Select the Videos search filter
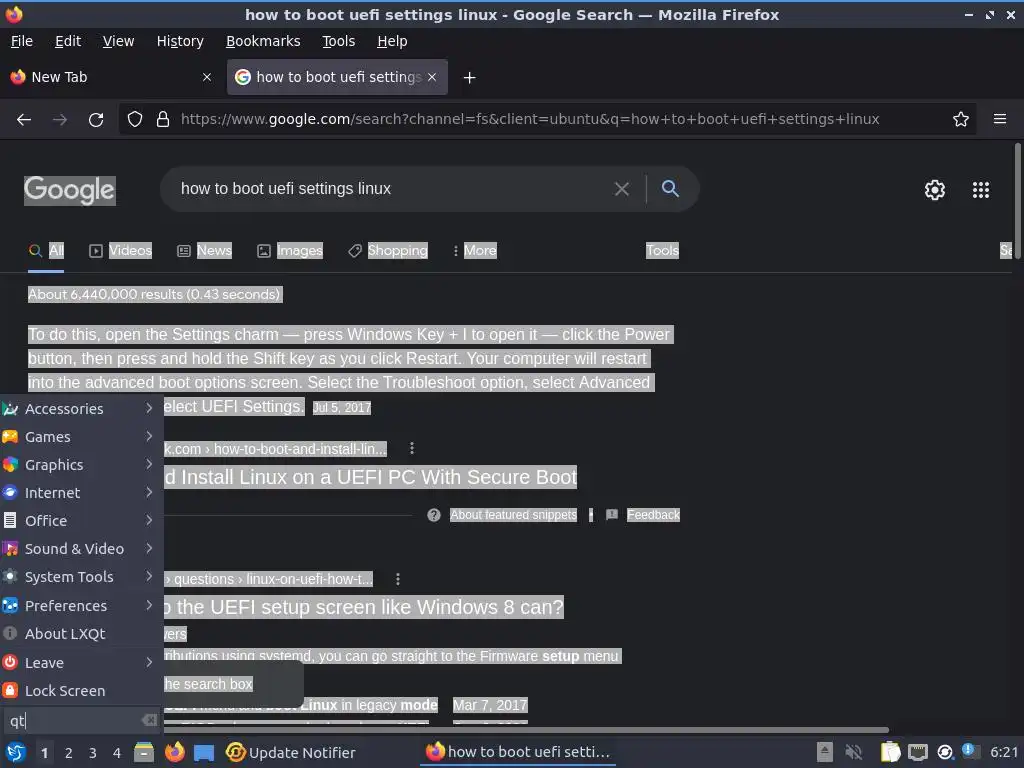Image resolution: width=1024 pixels, height=768 pixels. click(121, 251)
